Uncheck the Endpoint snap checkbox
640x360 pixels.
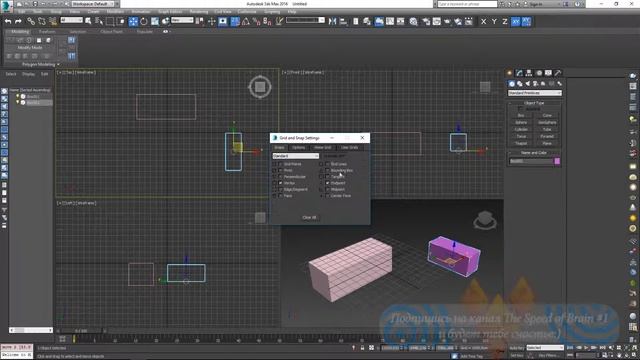click(x=327, y=183)
